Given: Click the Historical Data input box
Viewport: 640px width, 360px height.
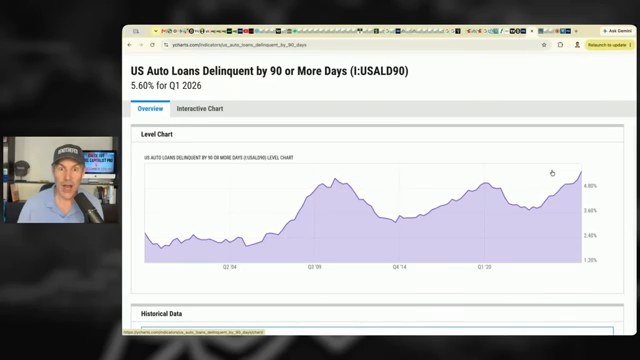Looking at the screenshot, I should 377,330.
